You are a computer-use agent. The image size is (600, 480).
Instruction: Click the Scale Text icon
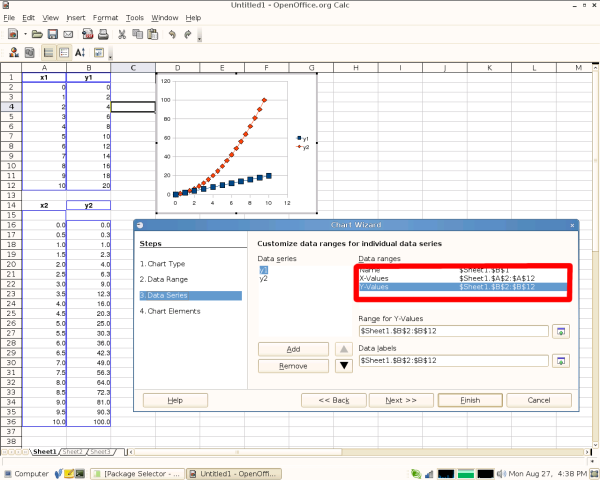(80, 52)
